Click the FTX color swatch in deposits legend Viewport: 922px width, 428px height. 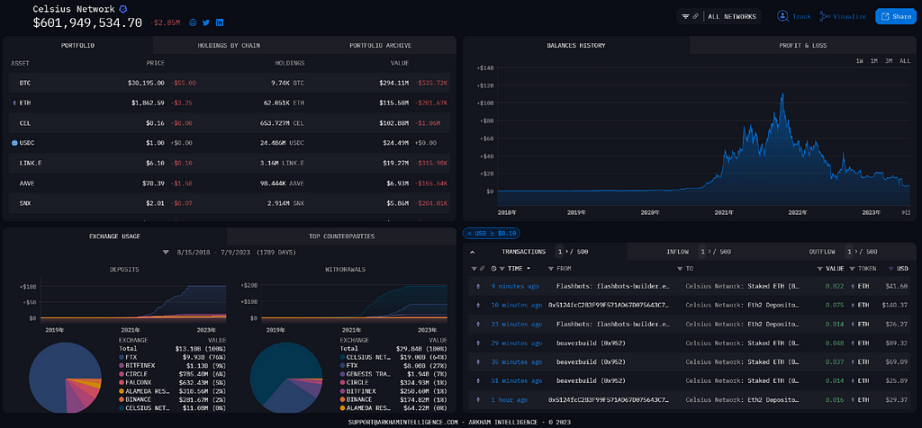click(122, 357)
